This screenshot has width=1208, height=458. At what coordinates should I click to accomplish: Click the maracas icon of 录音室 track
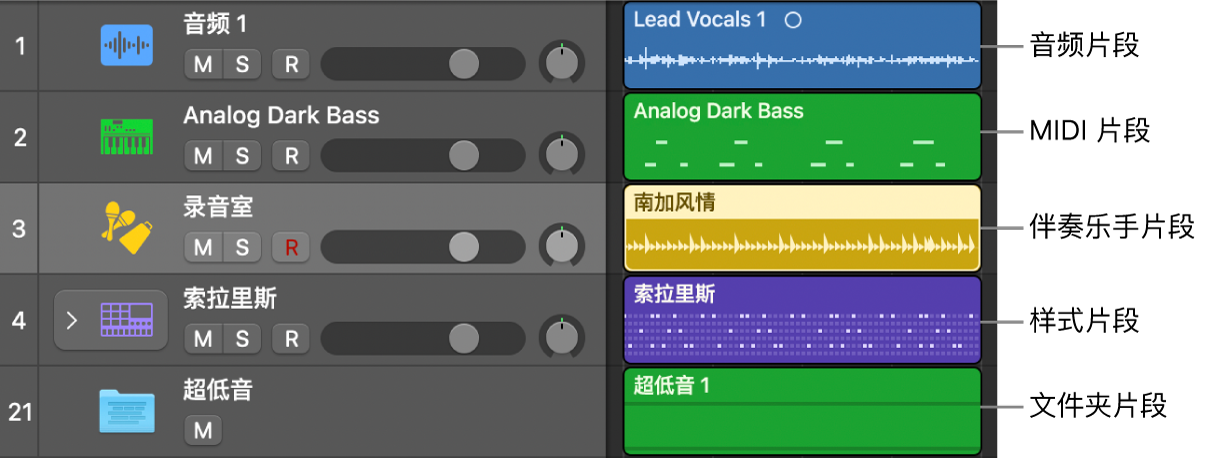point(127,226)
